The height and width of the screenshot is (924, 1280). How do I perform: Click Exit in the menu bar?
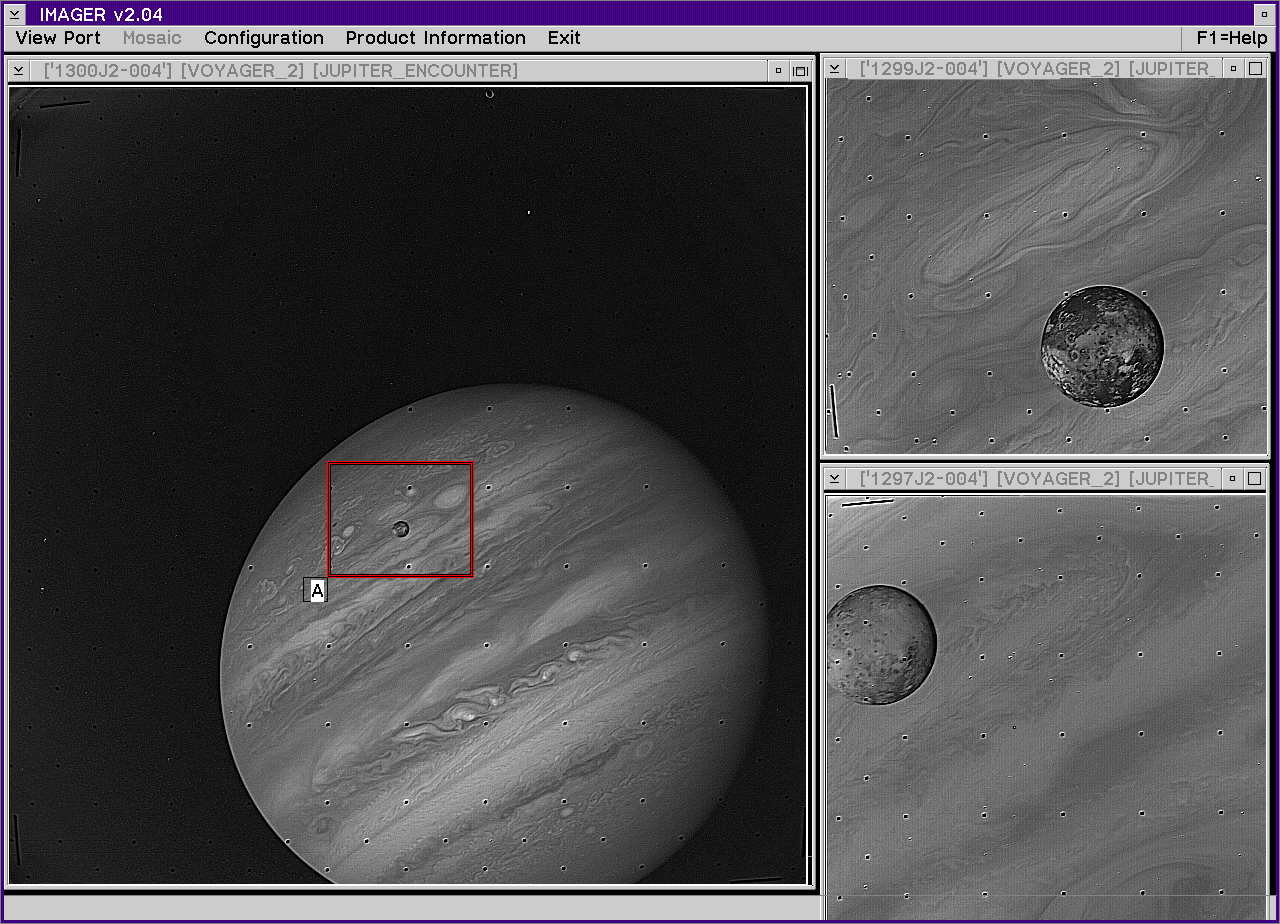pyautogui.click(x=564, y=38)
